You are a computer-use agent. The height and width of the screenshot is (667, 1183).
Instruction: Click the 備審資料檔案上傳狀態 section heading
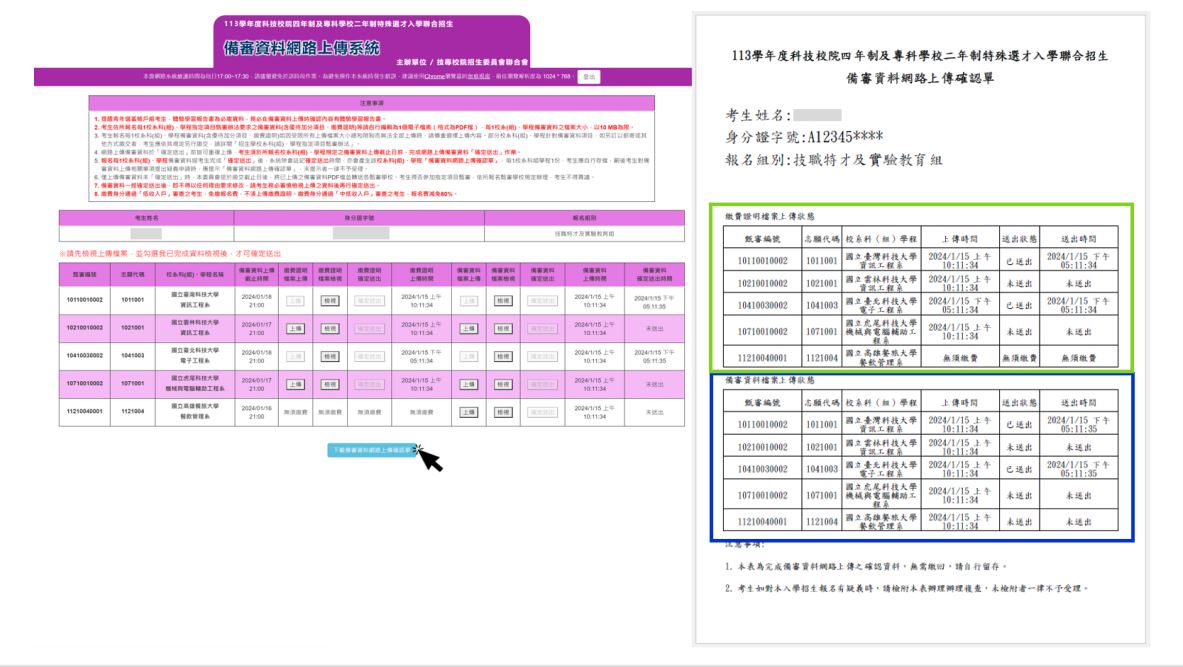click(x=770, y=380)
